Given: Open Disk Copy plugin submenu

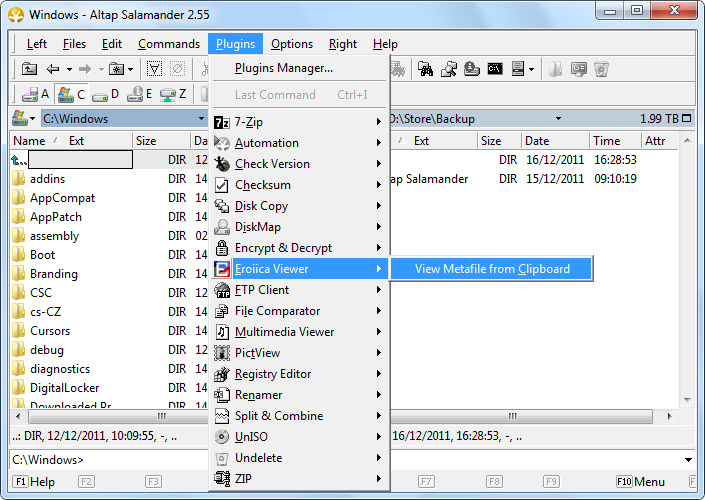Looking at the screenshot, I should (x=299, y=206).
